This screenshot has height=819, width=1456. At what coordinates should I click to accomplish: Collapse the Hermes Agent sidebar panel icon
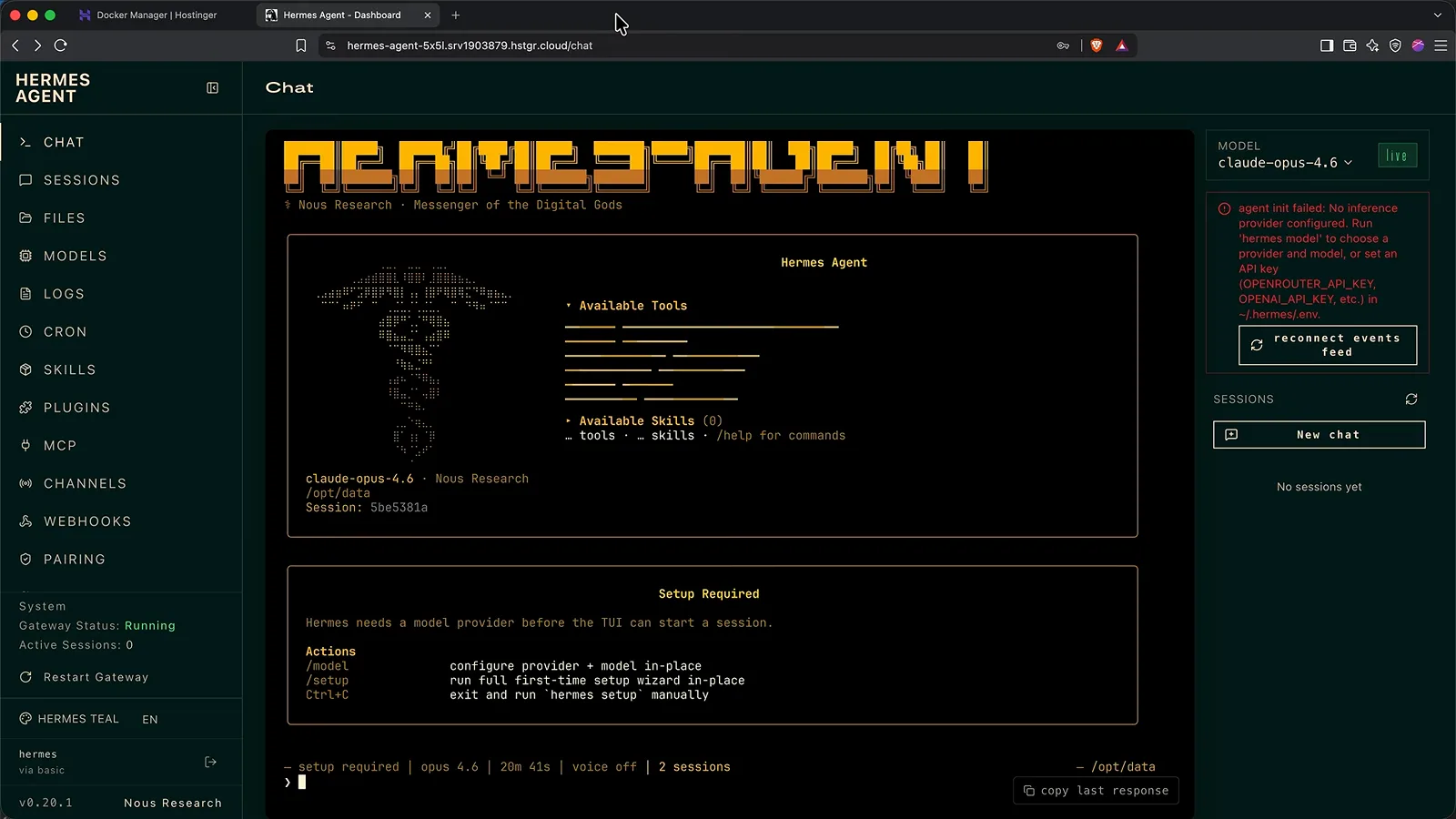point(212,88)
